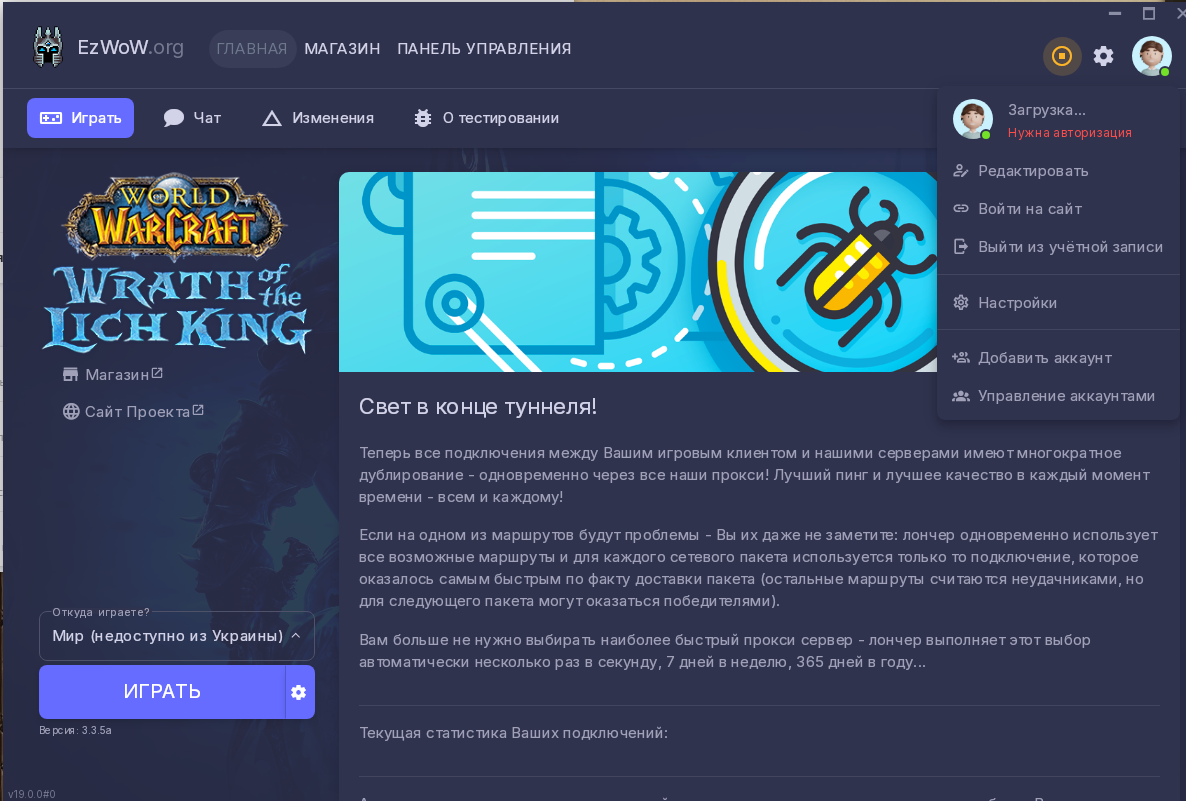The width and height of the screenshot is (1186, 801).
Task: Select Выйти из учётной записи
Action: (x=1069, y=247)
